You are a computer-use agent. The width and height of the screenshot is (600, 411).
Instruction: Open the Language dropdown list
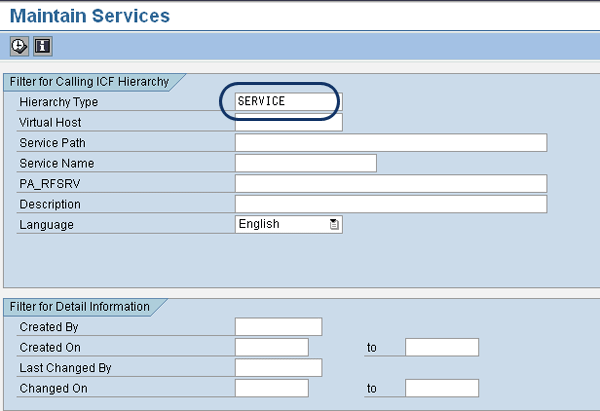pyautogui.click(x=334, y=225)
